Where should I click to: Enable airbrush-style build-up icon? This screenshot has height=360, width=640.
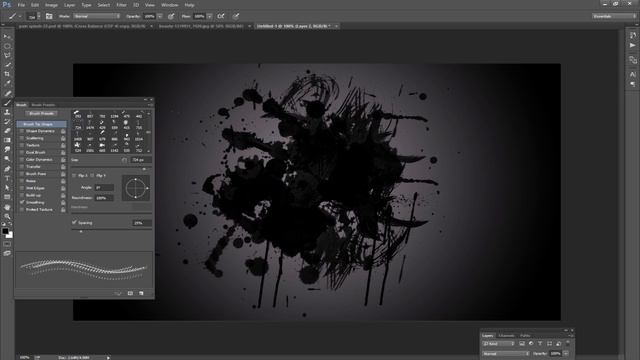click(221, 16)
